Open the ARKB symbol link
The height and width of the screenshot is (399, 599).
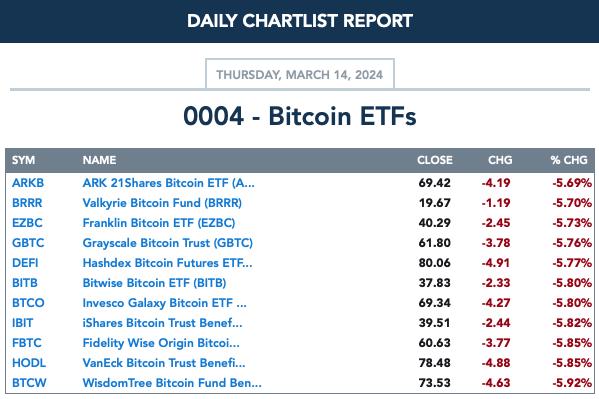tap(28, 183)
